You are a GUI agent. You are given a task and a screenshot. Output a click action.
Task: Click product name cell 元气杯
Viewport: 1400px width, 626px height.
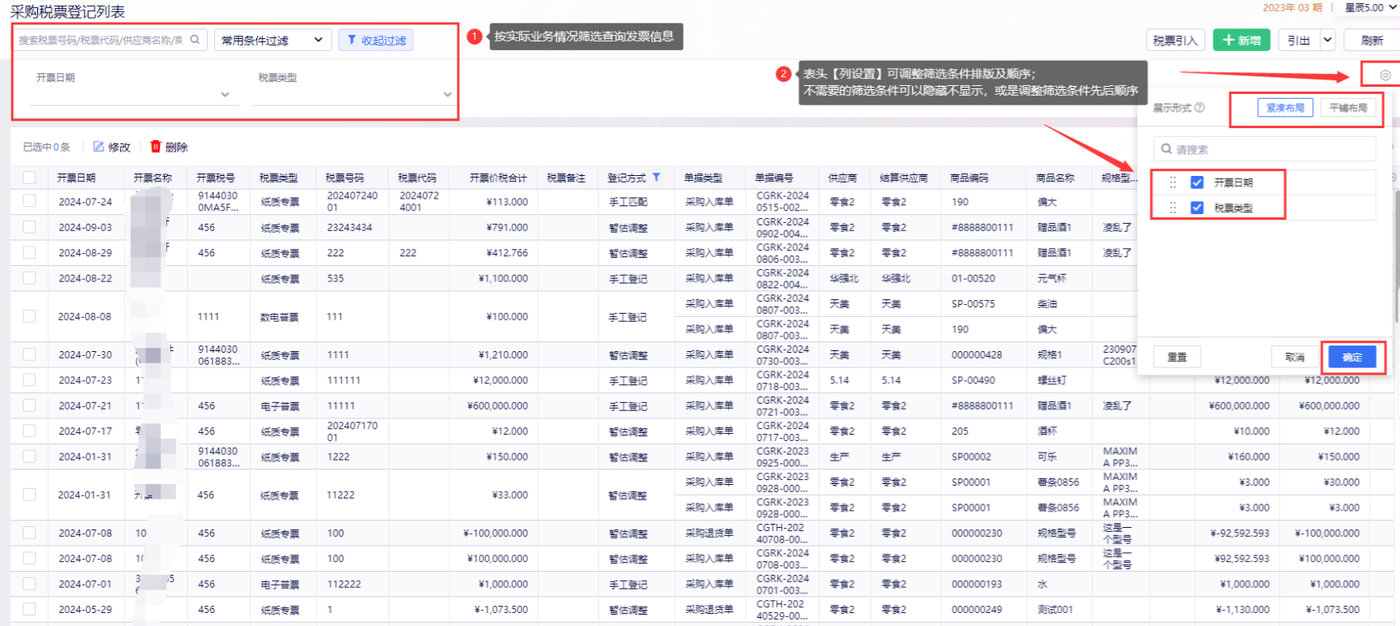(x=1051, y=278)
